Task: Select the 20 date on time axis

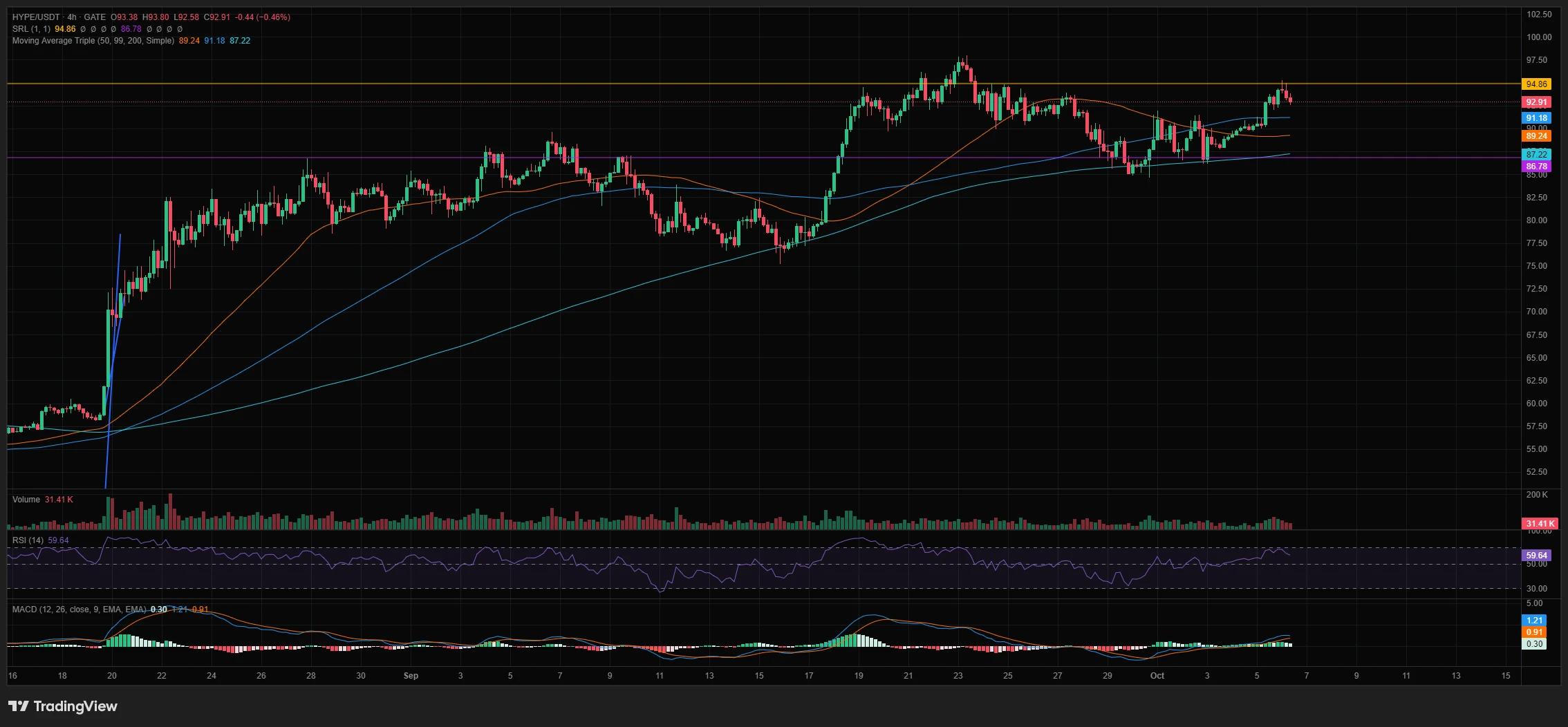Action: tap(112, 676)
